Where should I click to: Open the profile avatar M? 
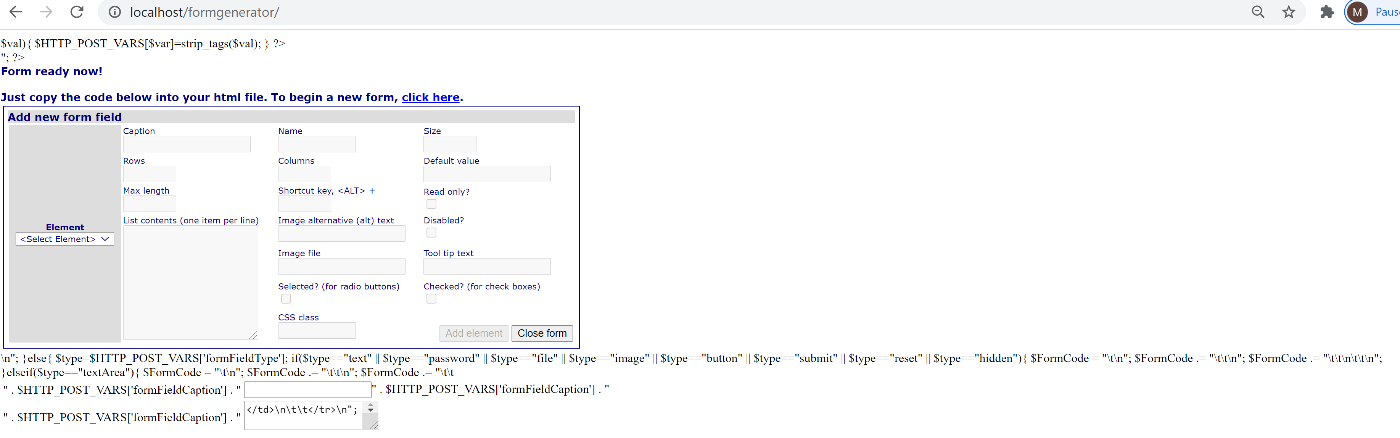pyautogui.click(x=1357, y=12)
